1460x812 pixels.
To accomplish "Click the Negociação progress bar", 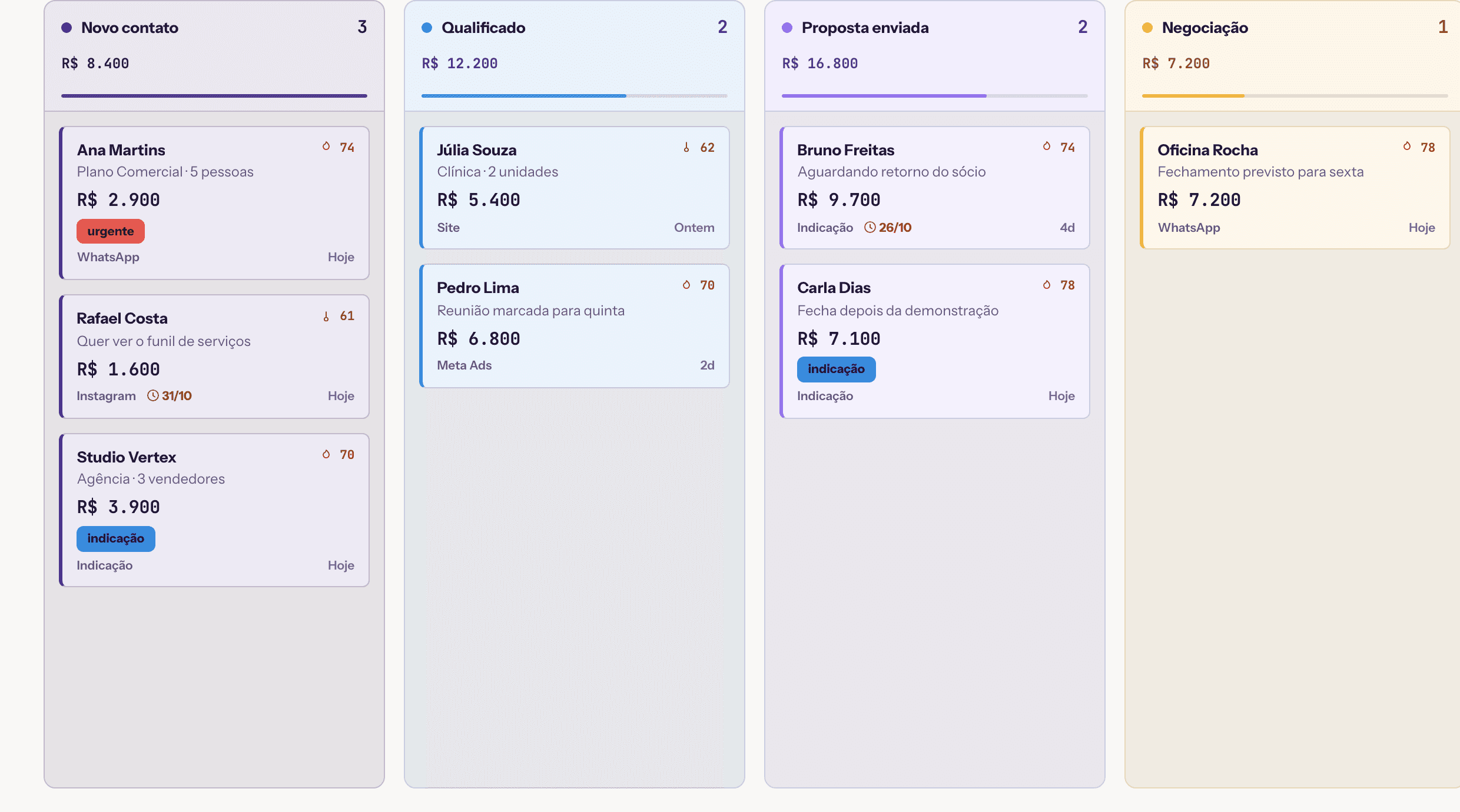I will [1295, 95].
